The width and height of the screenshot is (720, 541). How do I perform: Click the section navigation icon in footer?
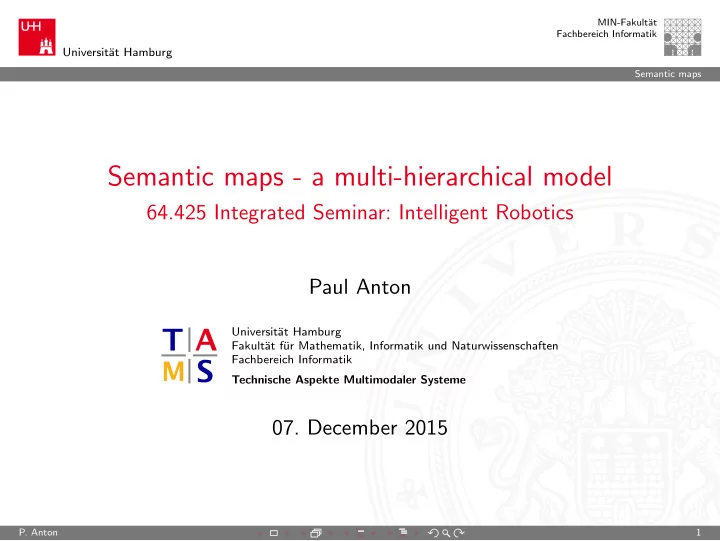point(403,532)
